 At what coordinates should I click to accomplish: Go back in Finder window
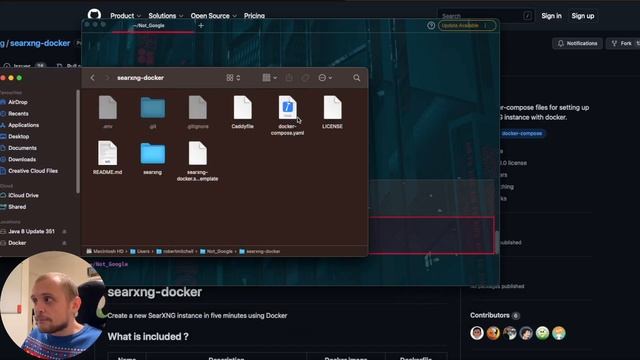[x=92, y=78]
